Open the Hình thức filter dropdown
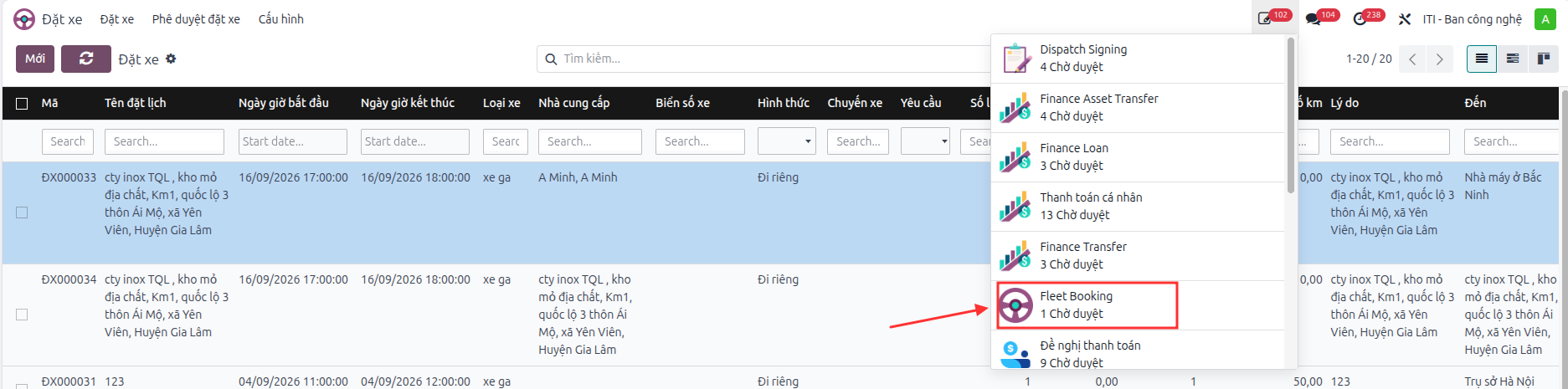1568x389 pixels. point(786,141)
